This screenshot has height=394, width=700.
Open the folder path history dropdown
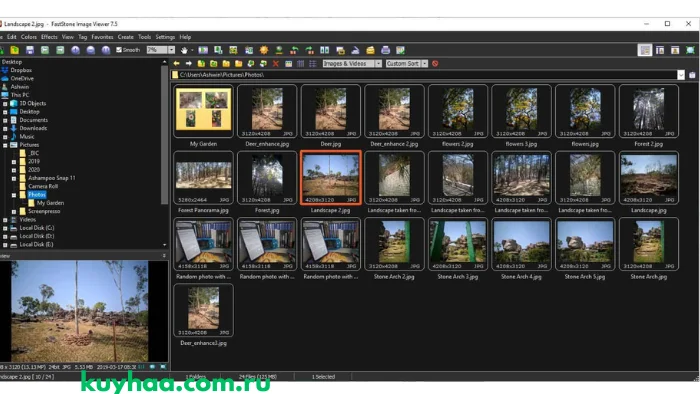pyautogui.click(x=681, y=75)
